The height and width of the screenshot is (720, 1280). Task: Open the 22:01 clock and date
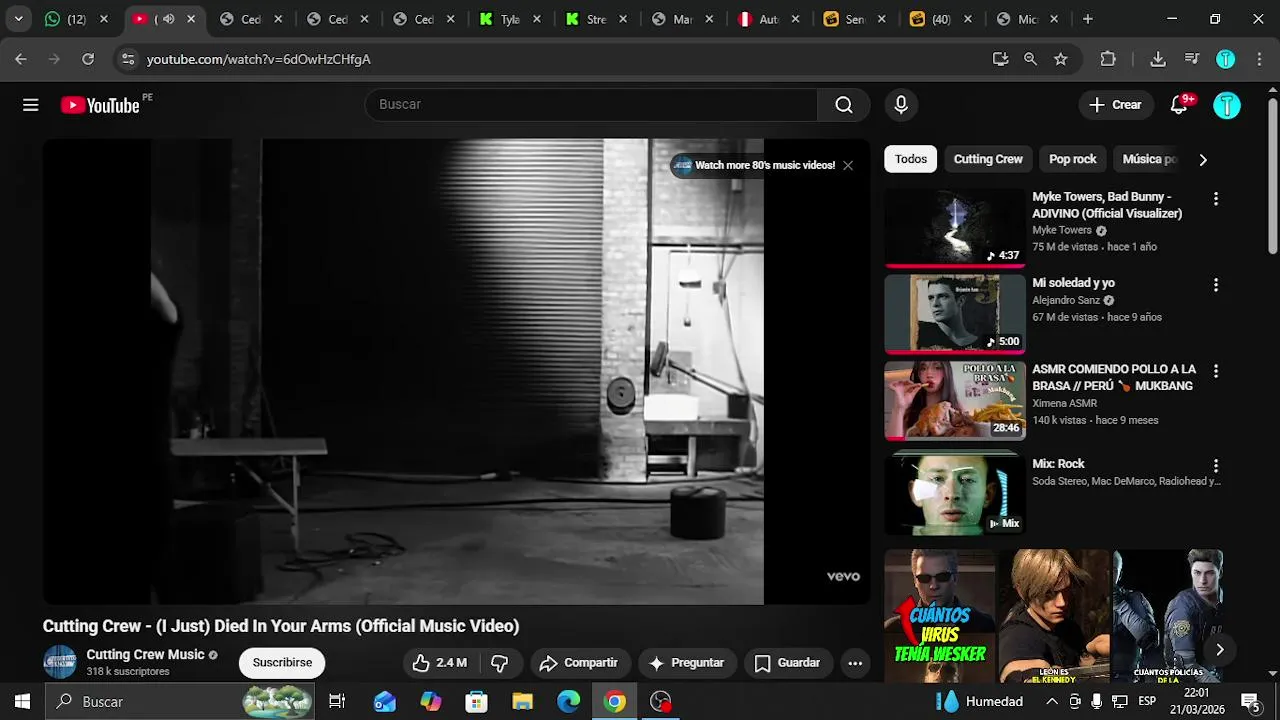pos(1196,701)
